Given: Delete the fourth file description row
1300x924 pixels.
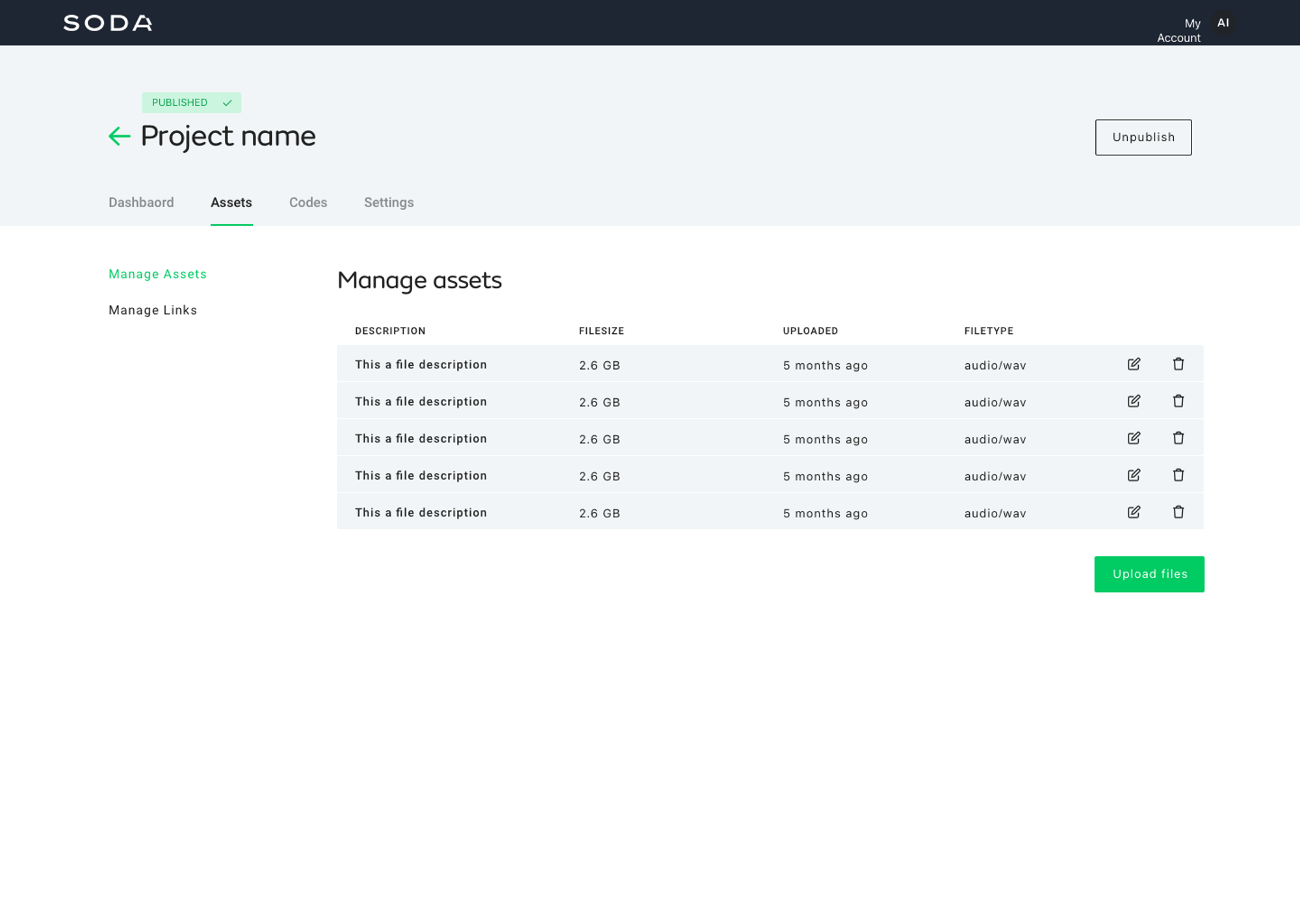Looking at the screenshot, I should coord(1178,475).
